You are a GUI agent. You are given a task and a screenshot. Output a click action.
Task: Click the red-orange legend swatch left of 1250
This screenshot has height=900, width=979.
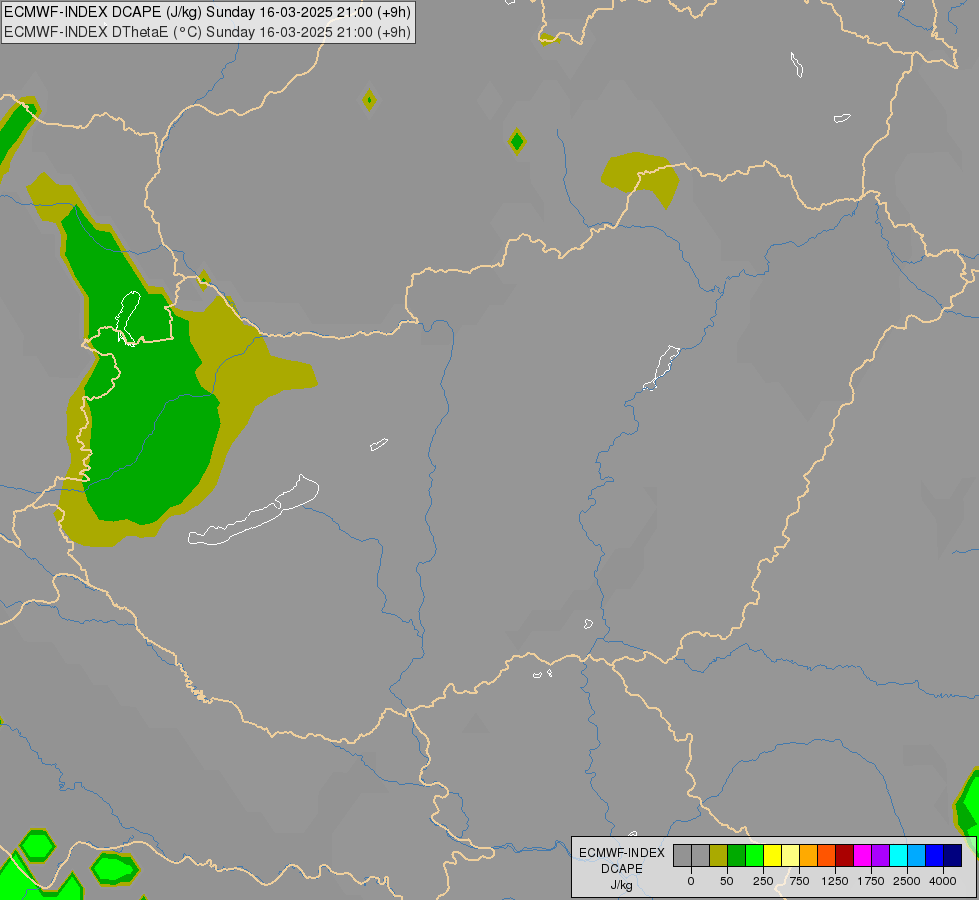click(x=827, y=856)
